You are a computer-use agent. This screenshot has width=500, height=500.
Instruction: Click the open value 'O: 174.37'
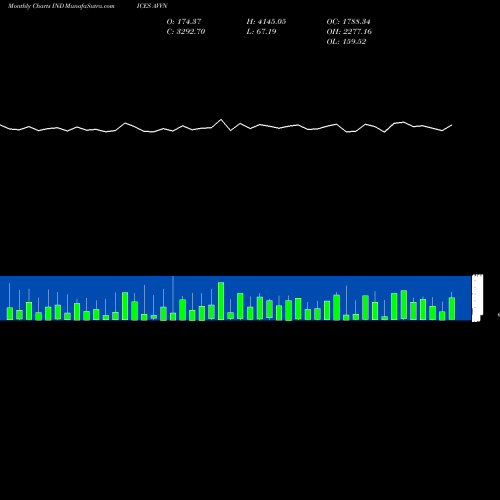[184, 22]
